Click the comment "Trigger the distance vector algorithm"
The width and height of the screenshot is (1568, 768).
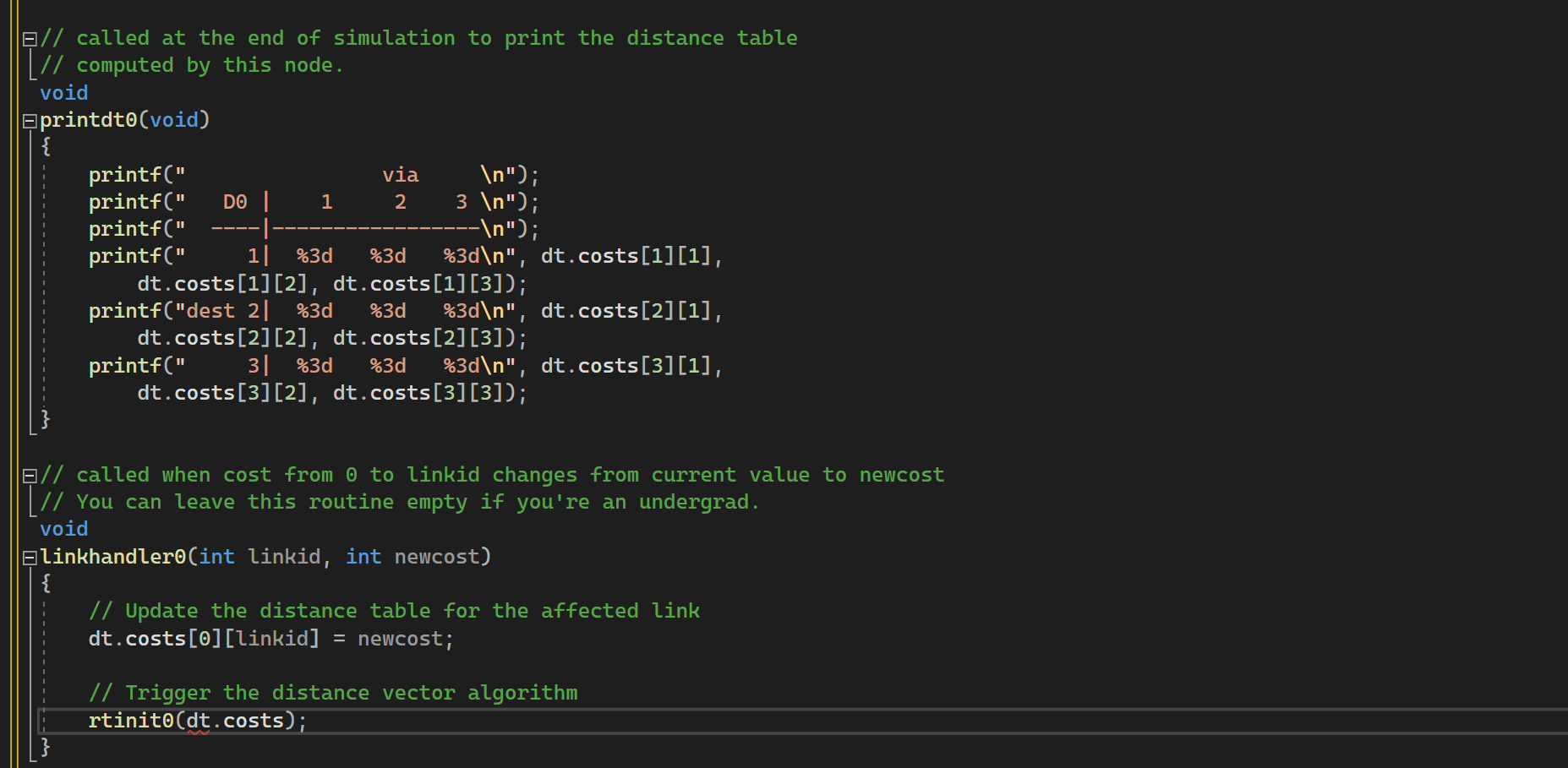tap(333, 693)
